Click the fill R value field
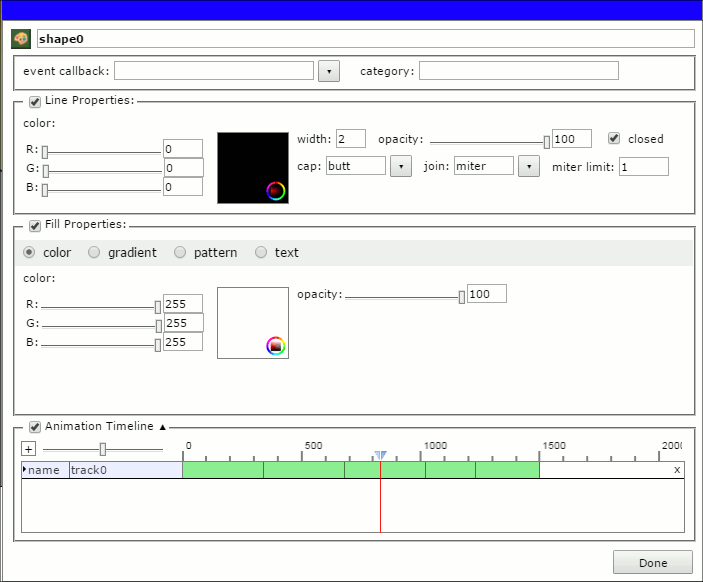The height and width of the screenshot is (582, 703). point(183,304)
